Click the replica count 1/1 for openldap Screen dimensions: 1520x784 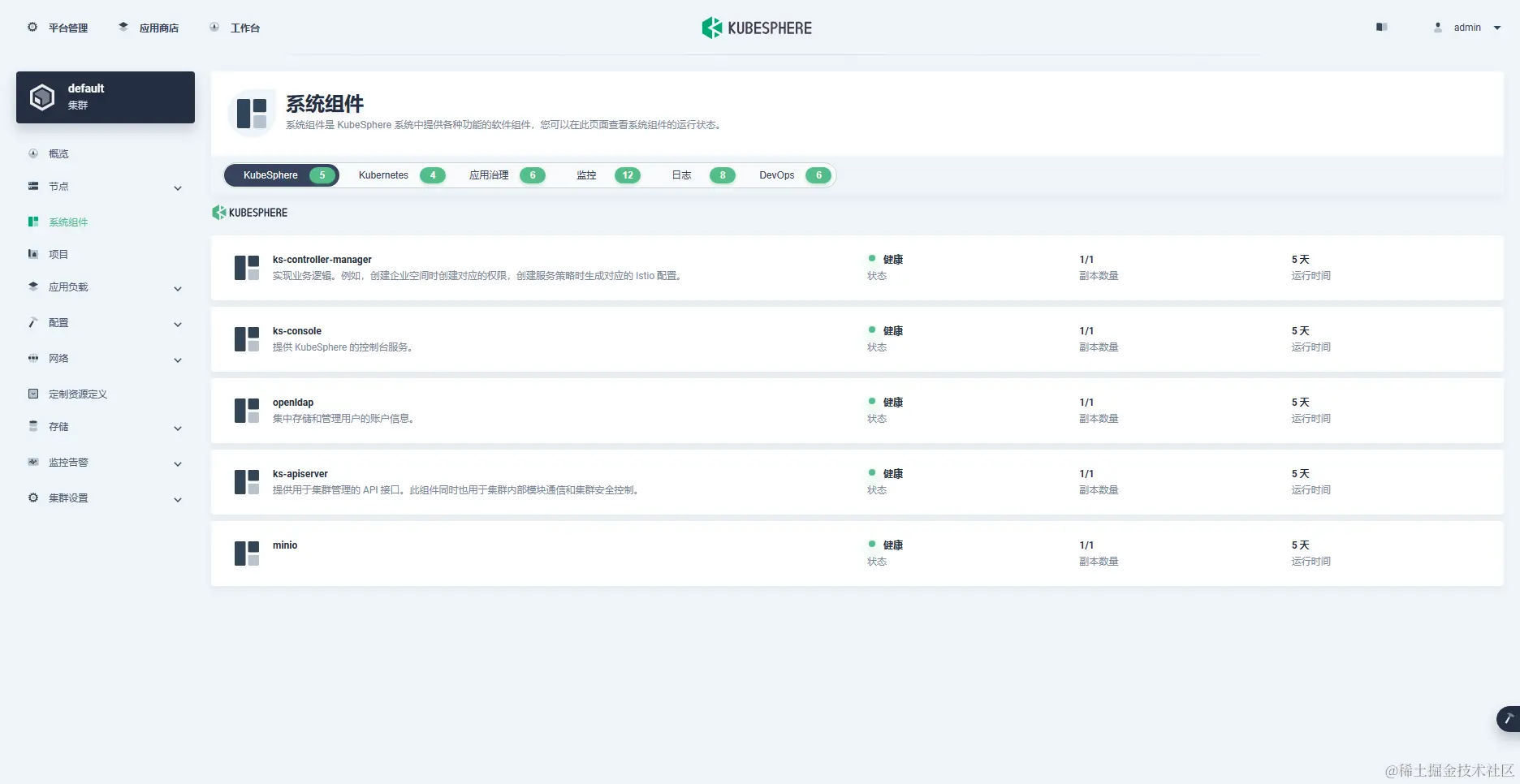click(x=1086, y=403)
